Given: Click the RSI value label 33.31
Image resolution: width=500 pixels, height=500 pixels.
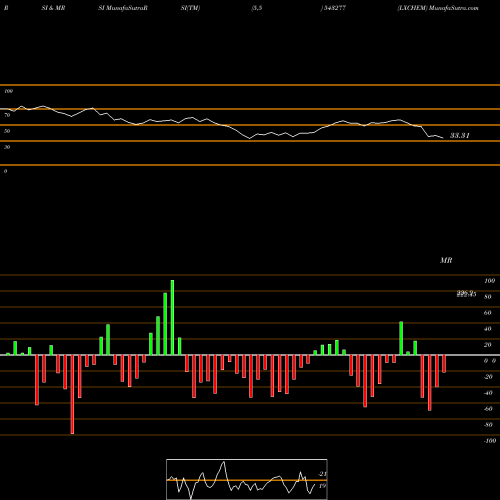Looking at the screenshot, I should (460, 135).
